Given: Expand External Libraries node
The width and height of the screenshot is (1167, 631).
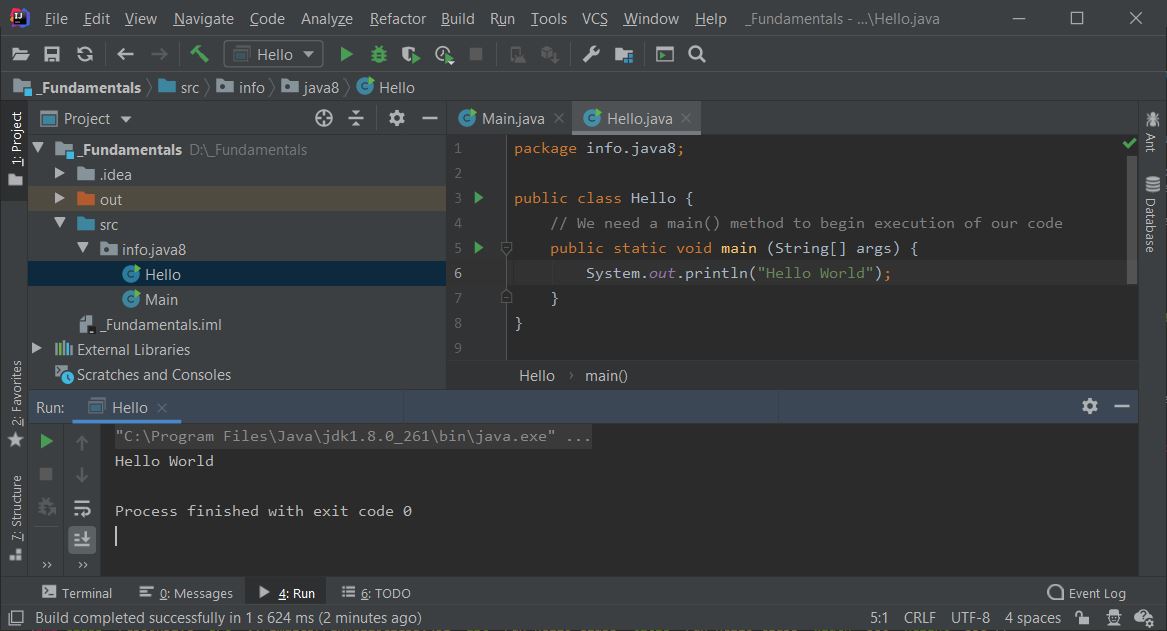Looking at the screenshot, I should click(37, 348).
